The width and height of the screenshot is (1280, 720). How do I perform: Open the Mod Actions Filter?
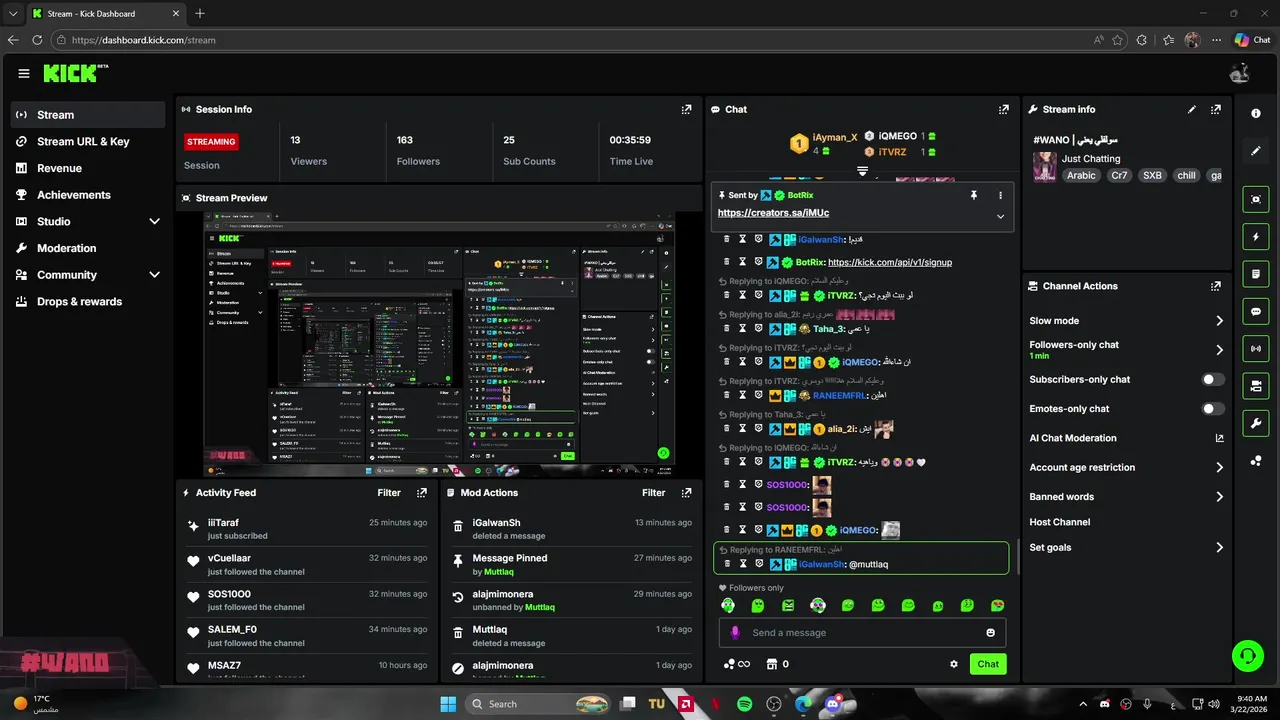click(654, 493)
